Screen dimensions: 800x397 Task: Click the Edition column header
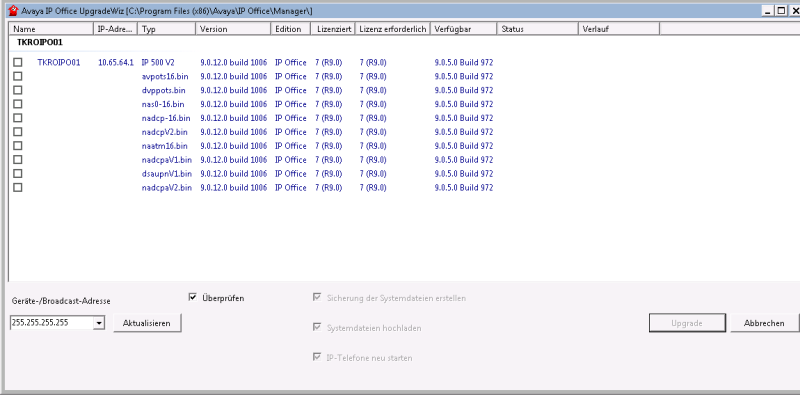point(291,29)
